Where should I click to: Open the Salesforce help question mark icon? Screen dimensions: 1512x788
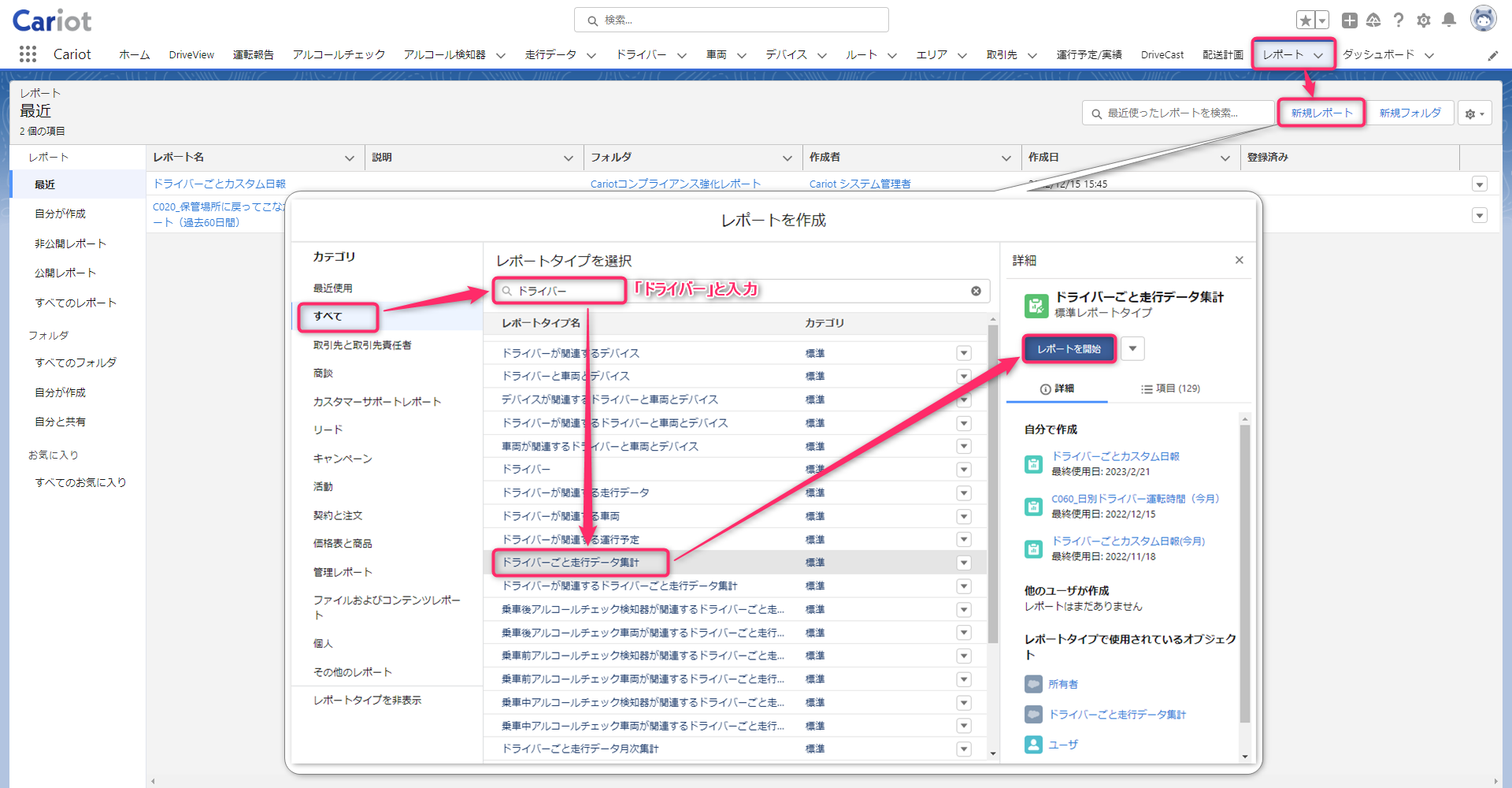(x=1399, y=20)
